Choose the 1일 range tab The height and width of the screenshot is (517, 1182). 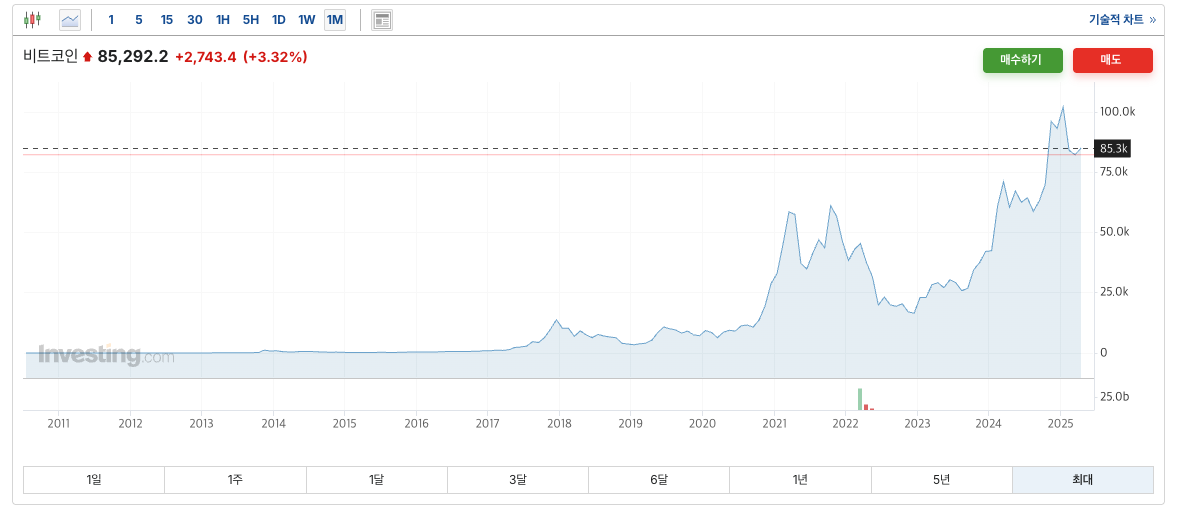[94, 479]
